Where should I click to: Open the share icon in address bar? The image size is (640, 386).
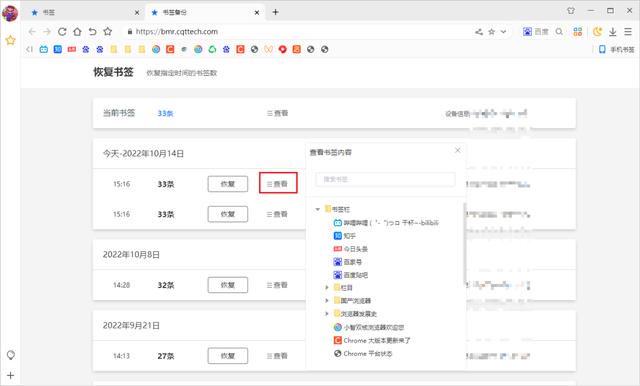tap(479, 31)
